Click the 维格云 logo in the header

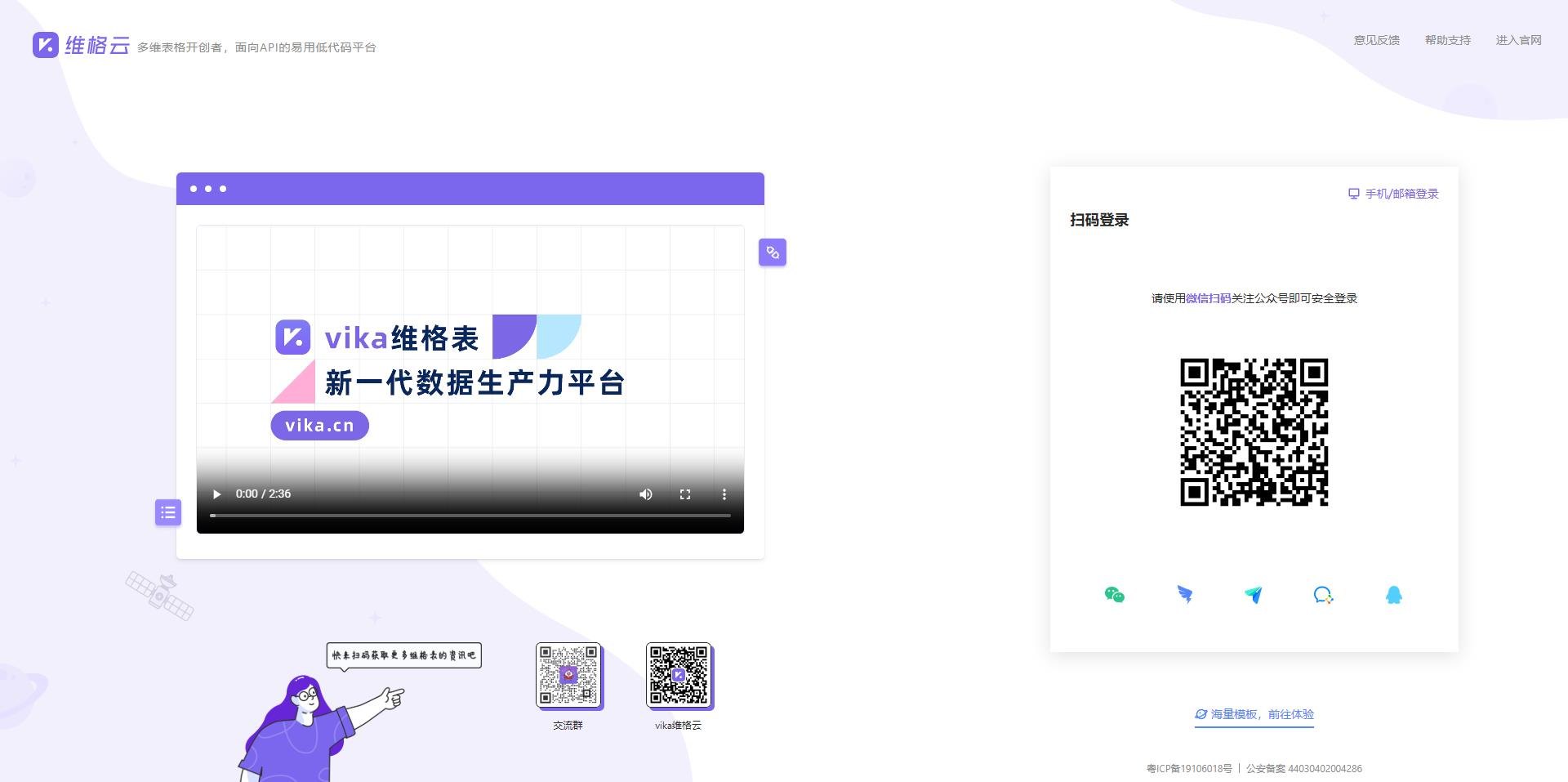point(81,45)
